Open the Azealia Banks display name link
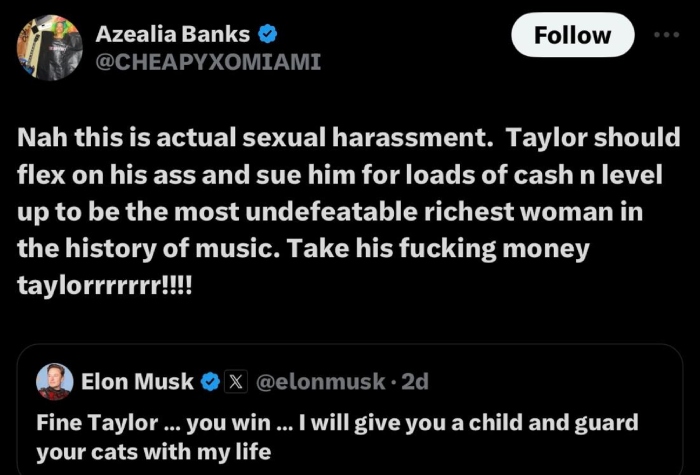Image resolution: width=700 pixels, height=475 pixels. click(172, 34)
